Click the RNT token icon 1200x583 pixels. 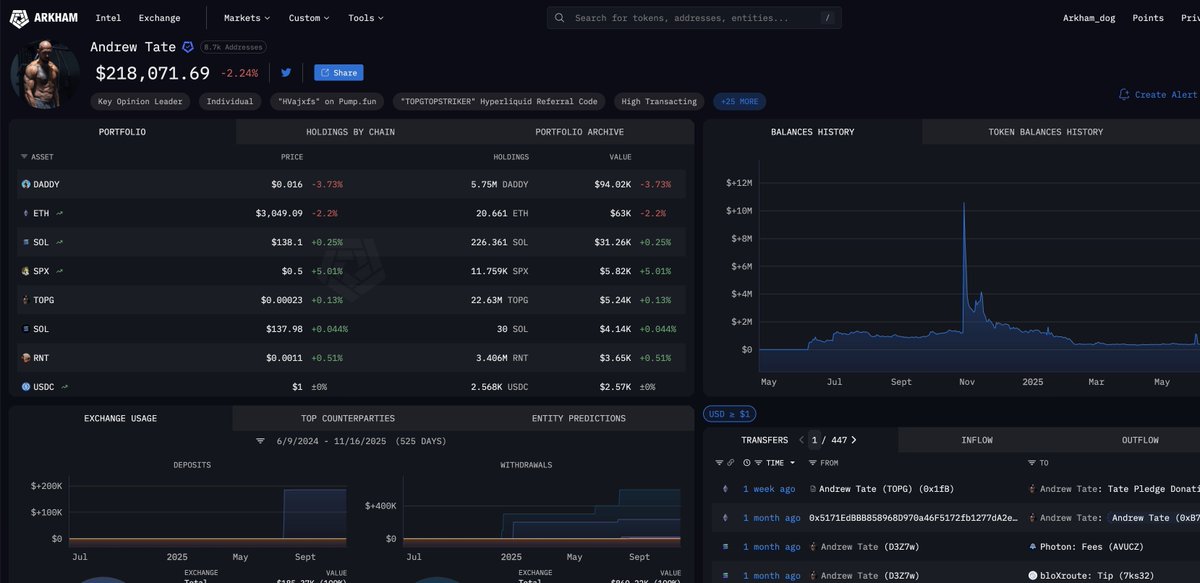click(26, 357)
